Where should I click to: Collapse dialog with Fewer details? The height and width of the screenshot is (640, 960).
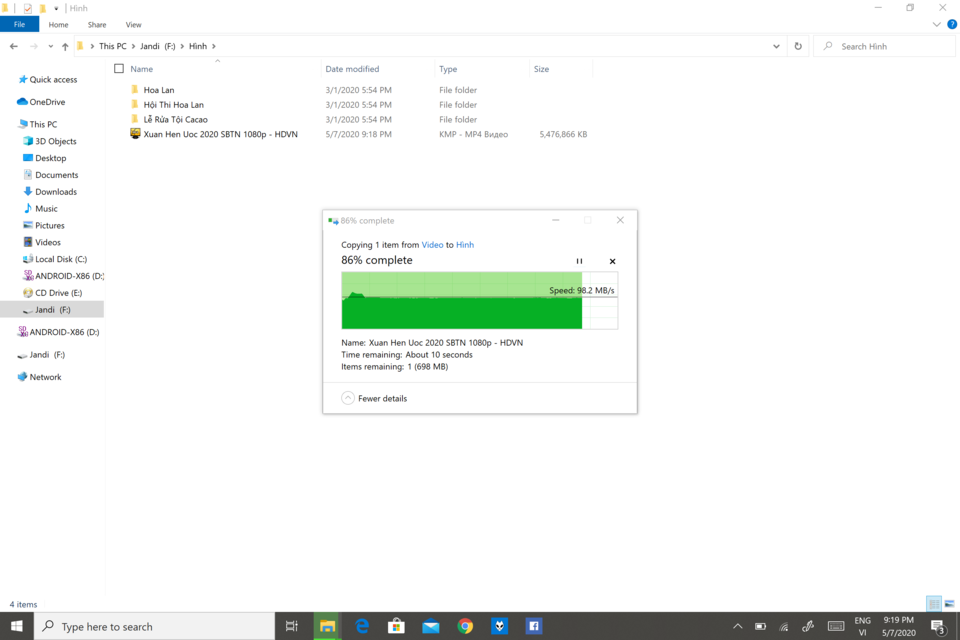(374, 398)
